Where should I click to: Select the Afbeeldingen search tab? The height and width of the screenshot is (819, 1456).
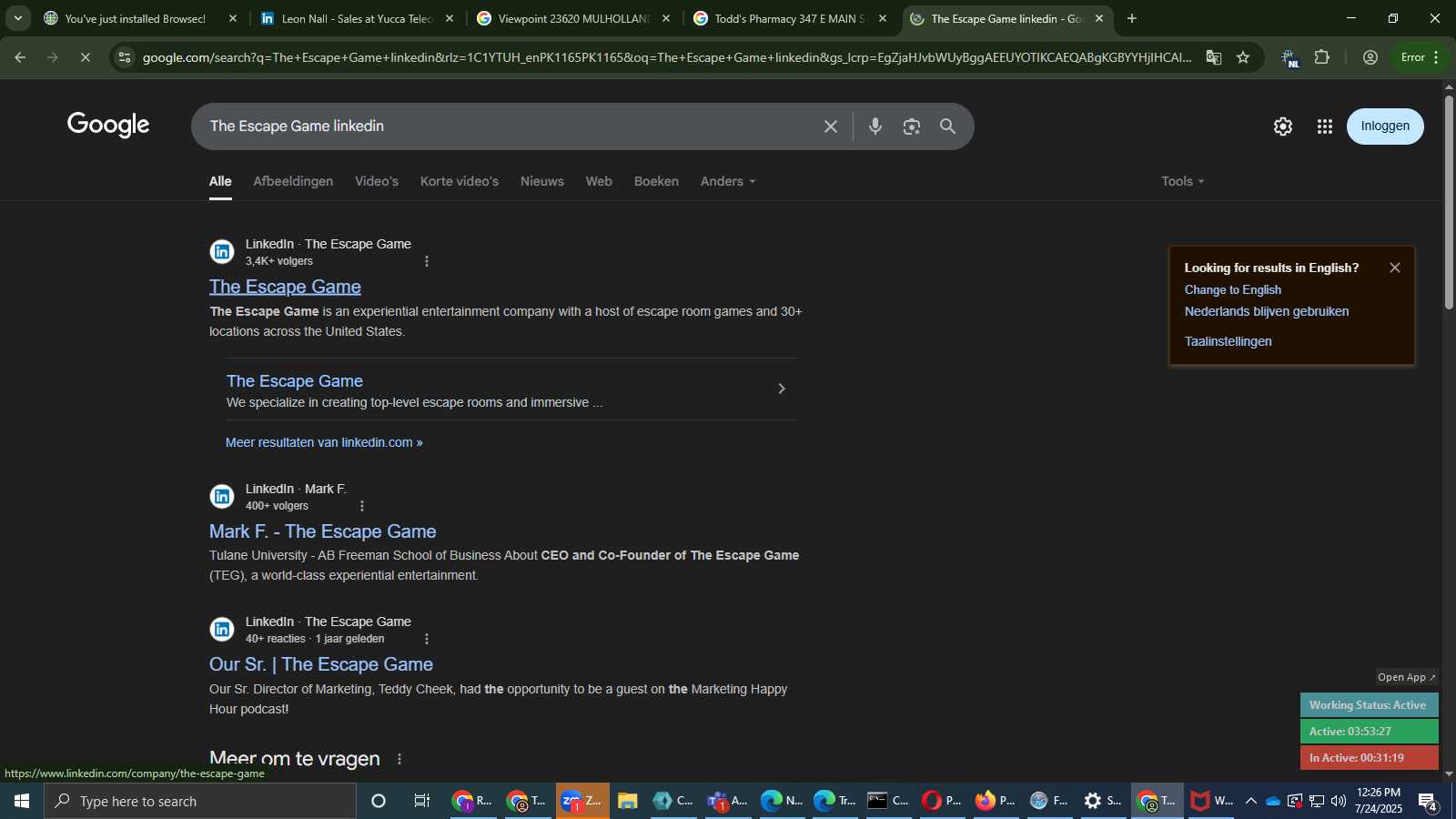coord(293,181)
